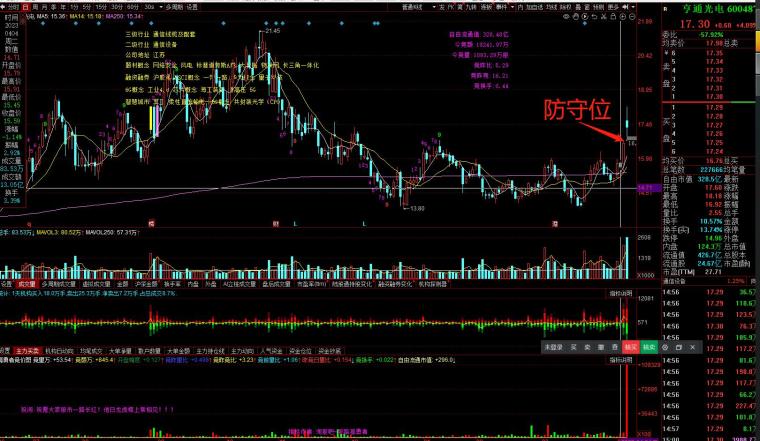
Task: Select the 60分 period
Action: pyautogui.click(x=132, y=7)
